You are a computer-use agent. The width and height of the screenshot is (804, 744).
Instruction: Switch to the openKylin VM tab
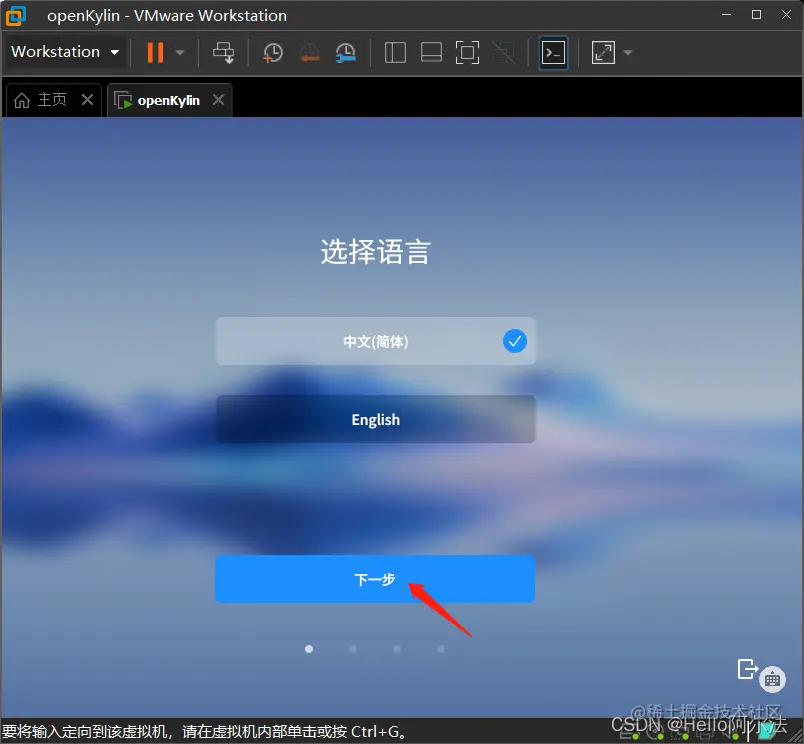[x=165, y=99]
